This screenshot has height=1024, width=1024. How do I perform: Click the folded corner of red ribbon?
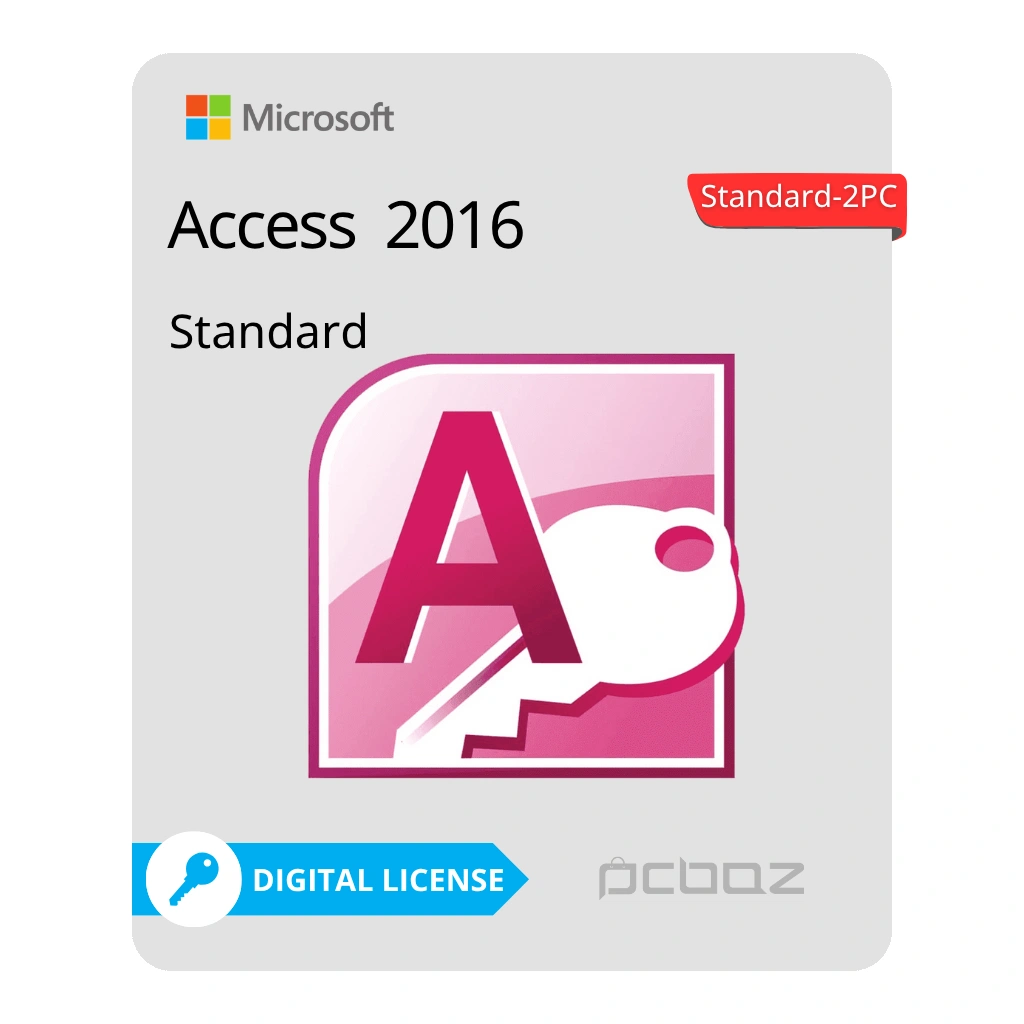click(x=899, y=233)
